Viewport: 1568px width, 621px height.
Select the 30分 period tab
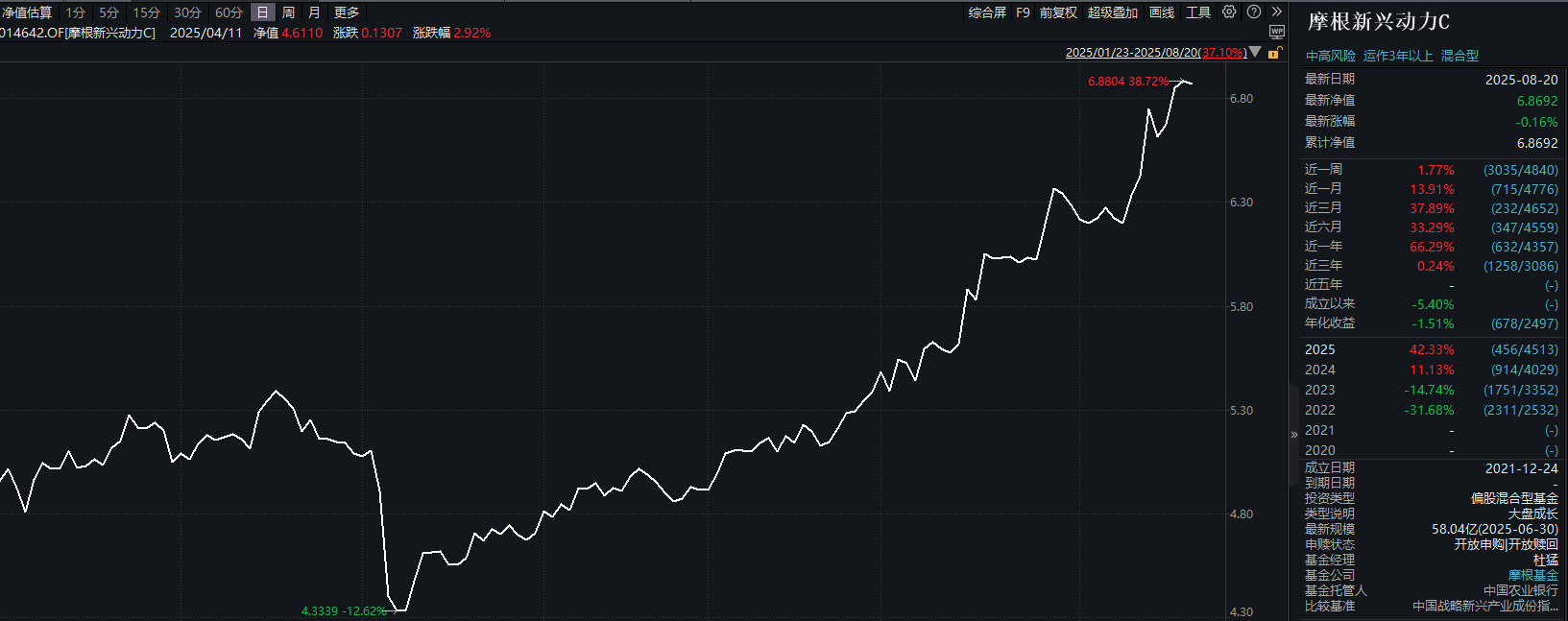188,12
